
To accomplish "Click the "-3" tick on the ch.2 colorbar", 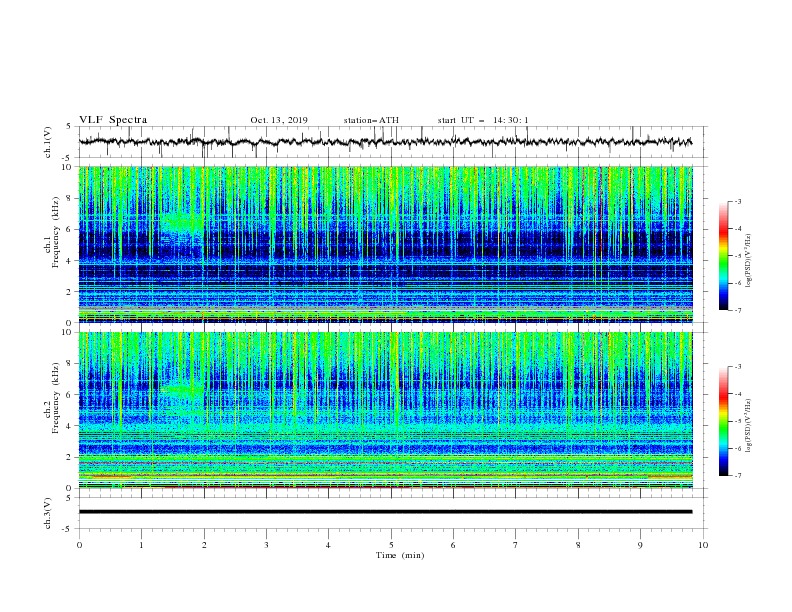I will point(738,367).
